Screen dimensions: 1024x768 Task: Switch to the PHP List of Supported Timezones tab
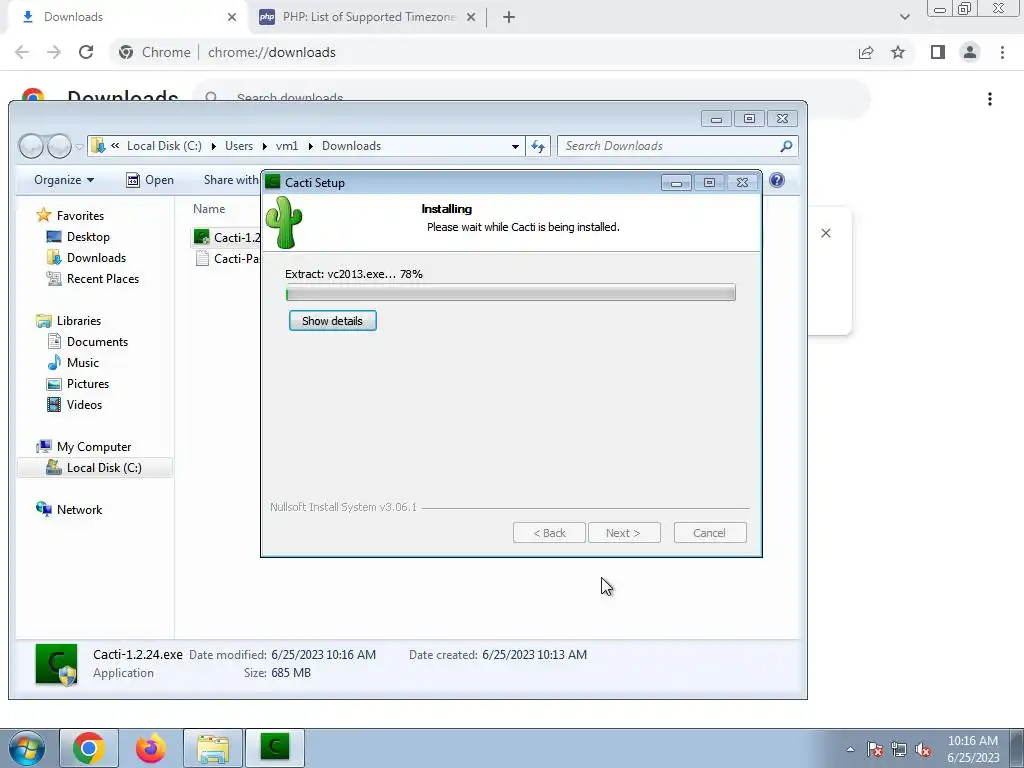(x=368, y=17)
